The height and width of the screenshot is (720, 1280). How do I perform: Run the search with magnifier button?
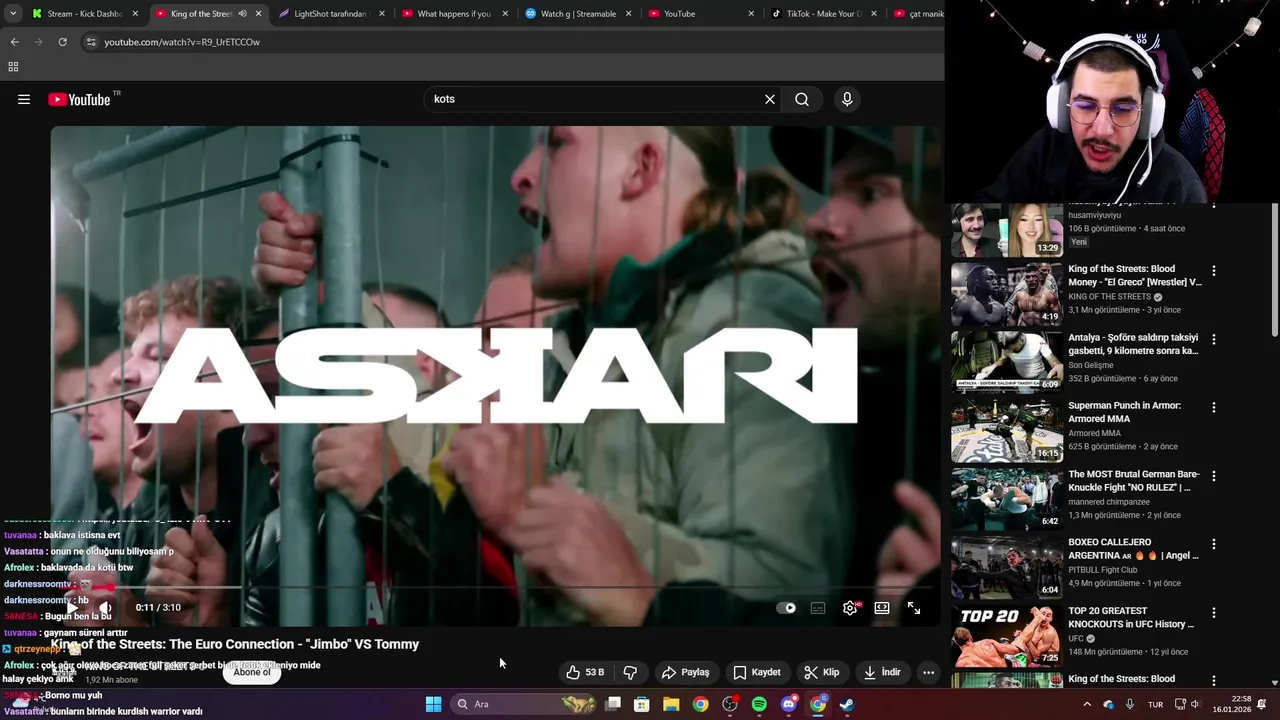[x=802, y=99]
